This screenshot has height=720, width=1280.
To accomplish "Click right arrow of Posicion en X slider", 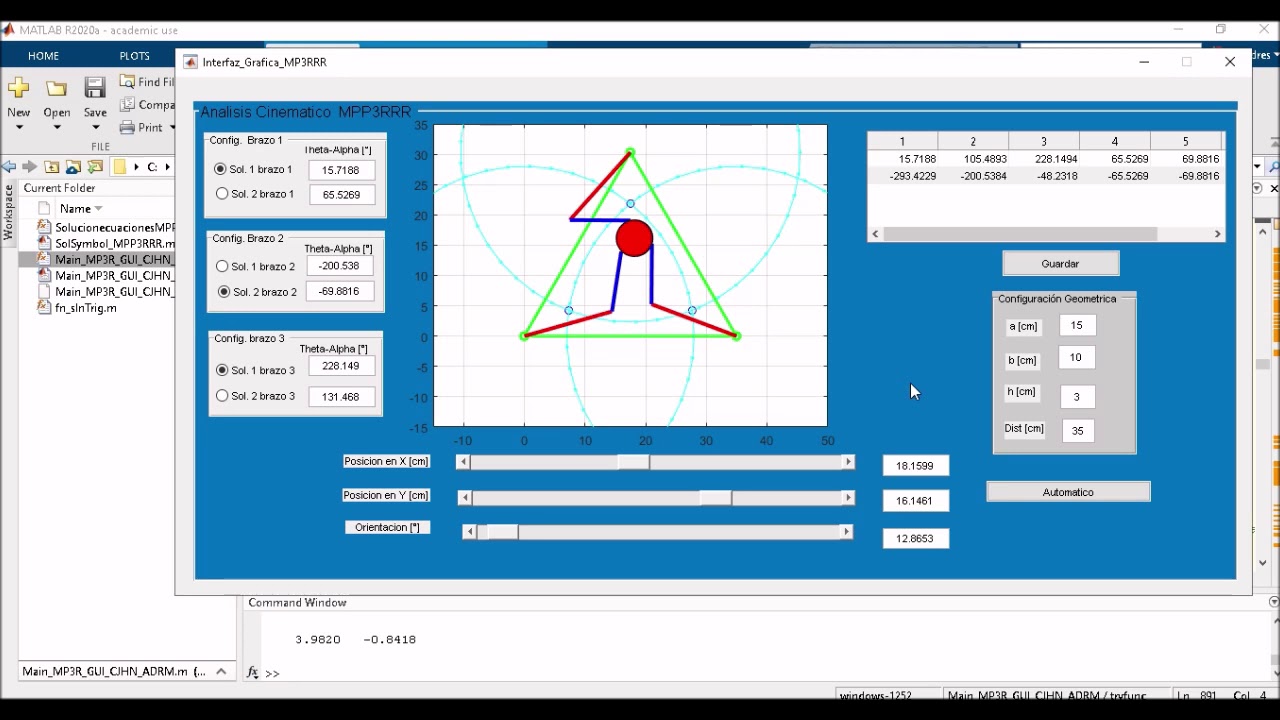I will click(x=848, y=462).
